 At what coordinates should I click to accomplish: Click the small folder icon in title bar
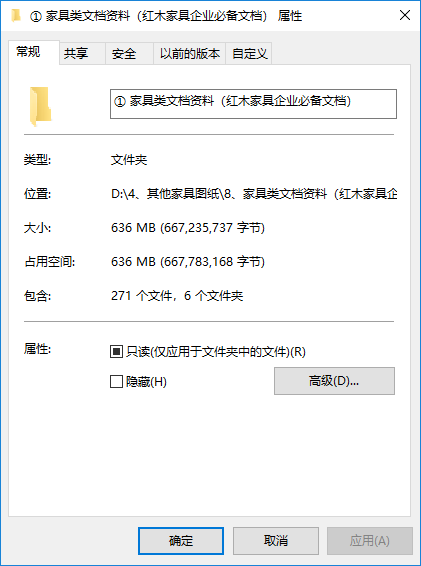(x=16, y=16)
